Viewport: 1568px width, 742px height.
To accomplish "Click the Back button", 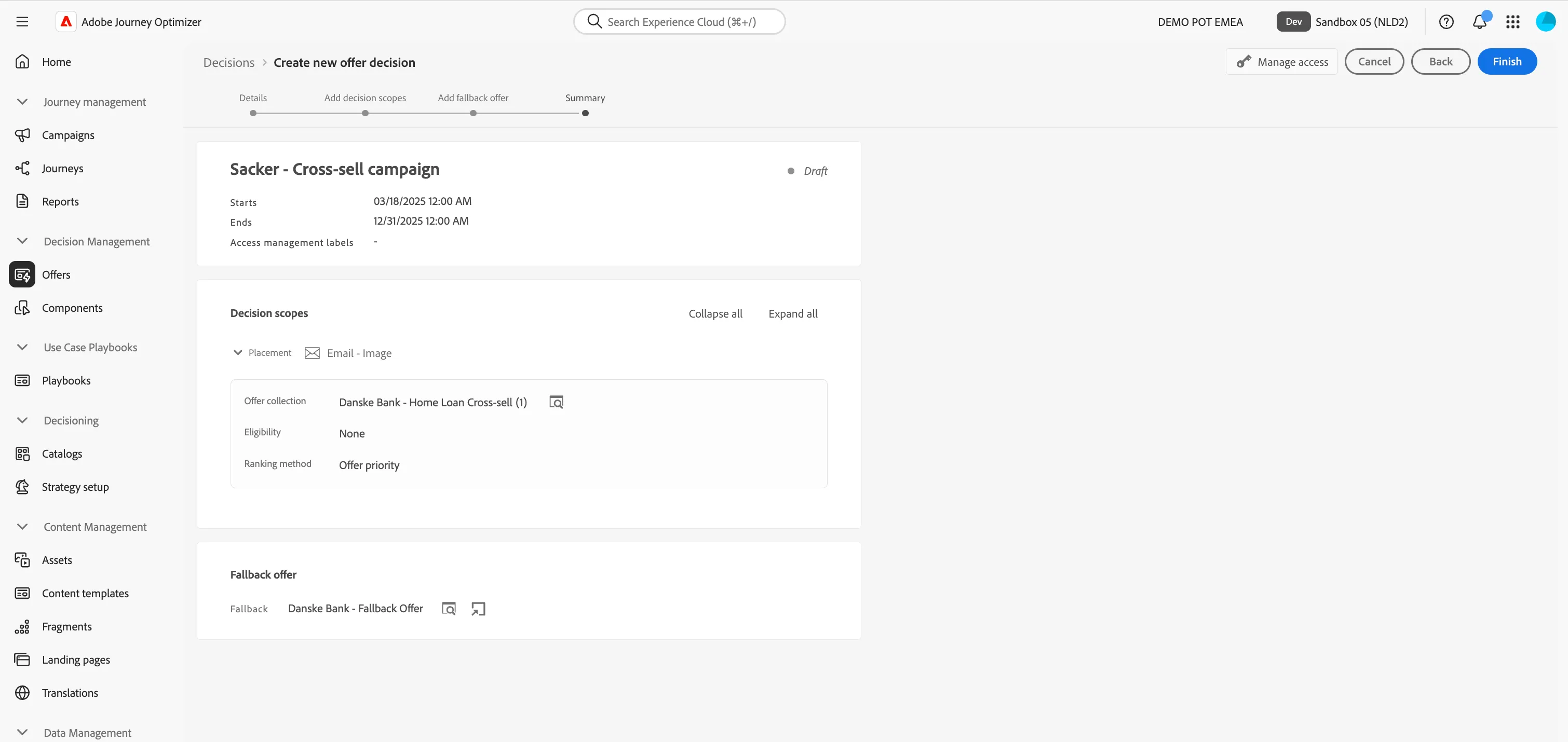I will click(1441, 61).
